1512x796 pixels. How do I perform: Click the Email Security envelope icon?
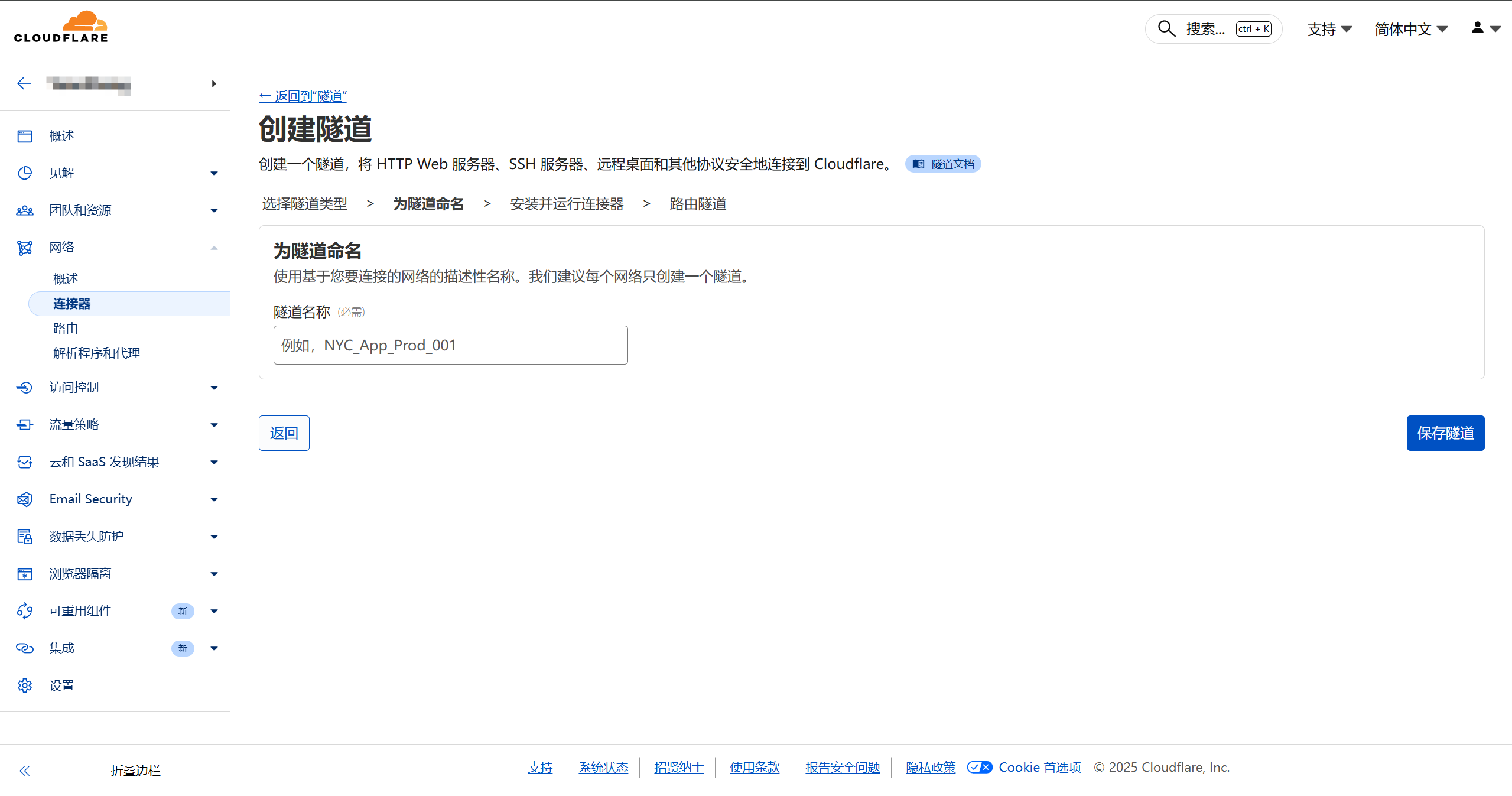[24, 499]
